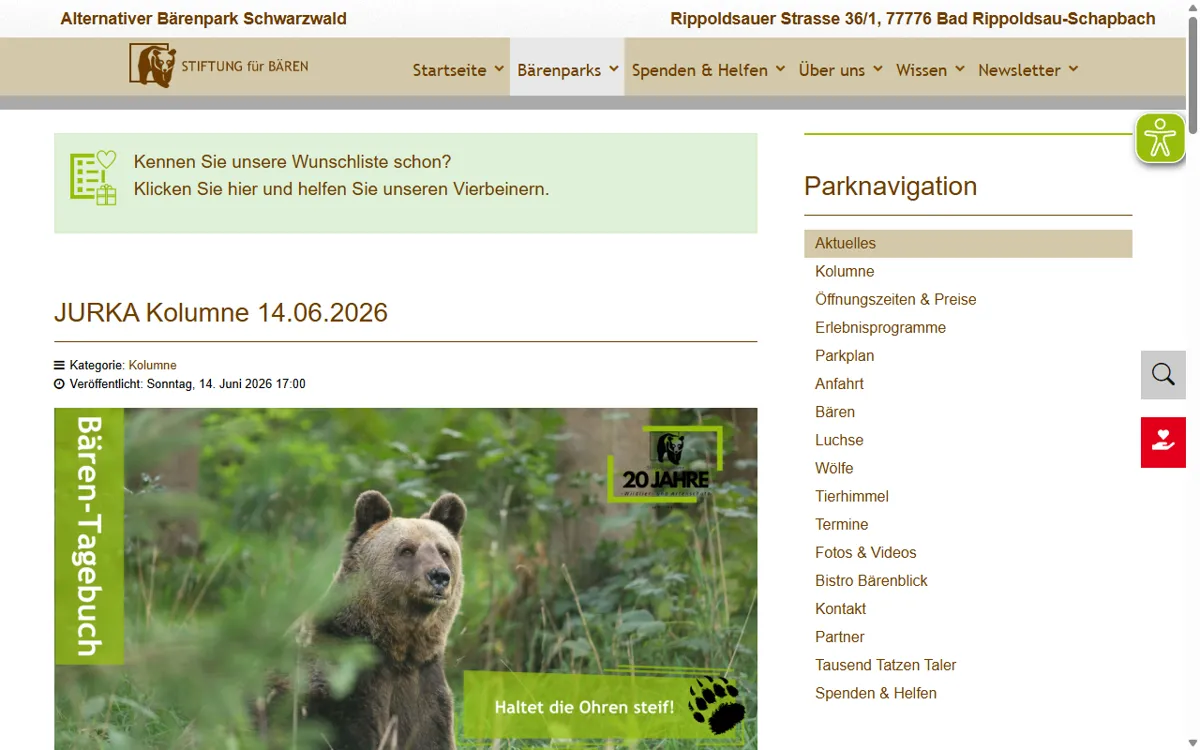This screenshot has height=750, width=1200.
Task: Expand the Über uns menu chevron
Action: (x=878, y=69)
